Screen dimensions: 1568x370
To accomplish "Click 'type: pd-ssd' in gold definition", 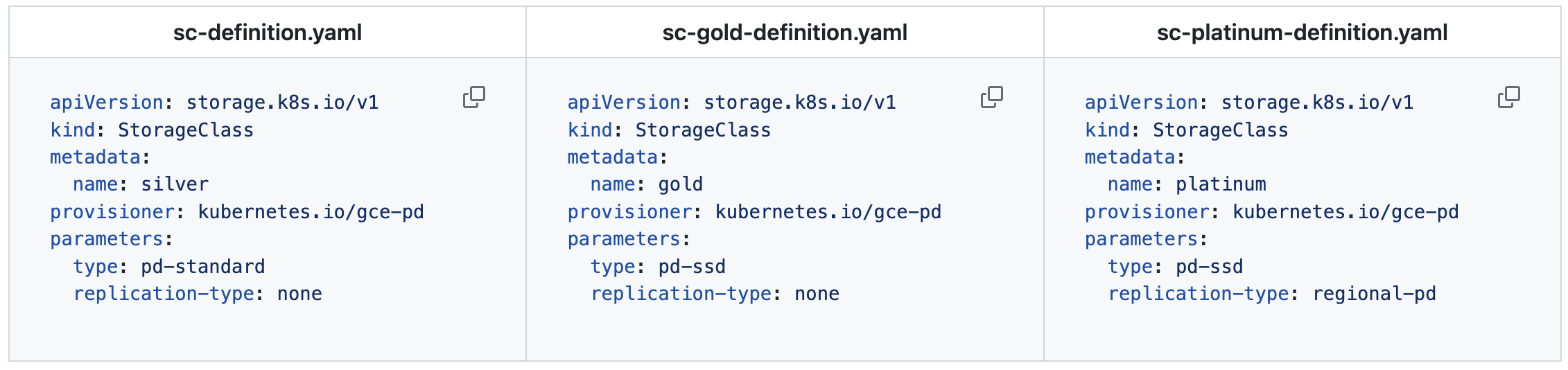I will click(x=658, y=267).
